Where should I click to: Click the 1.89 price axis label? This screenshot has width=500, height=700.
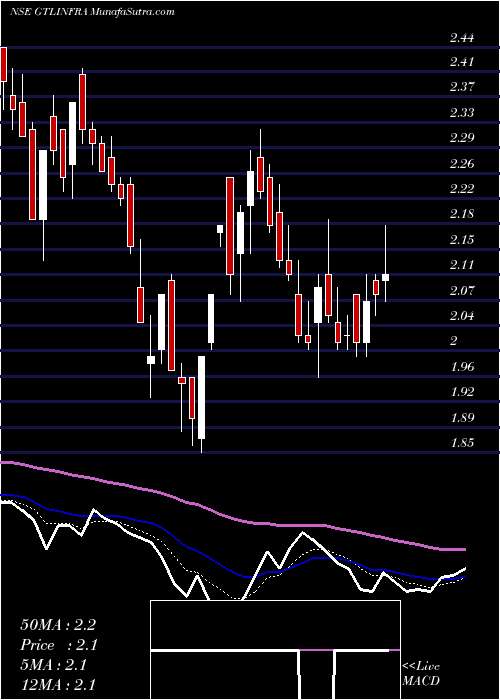[x=462, y=418]
